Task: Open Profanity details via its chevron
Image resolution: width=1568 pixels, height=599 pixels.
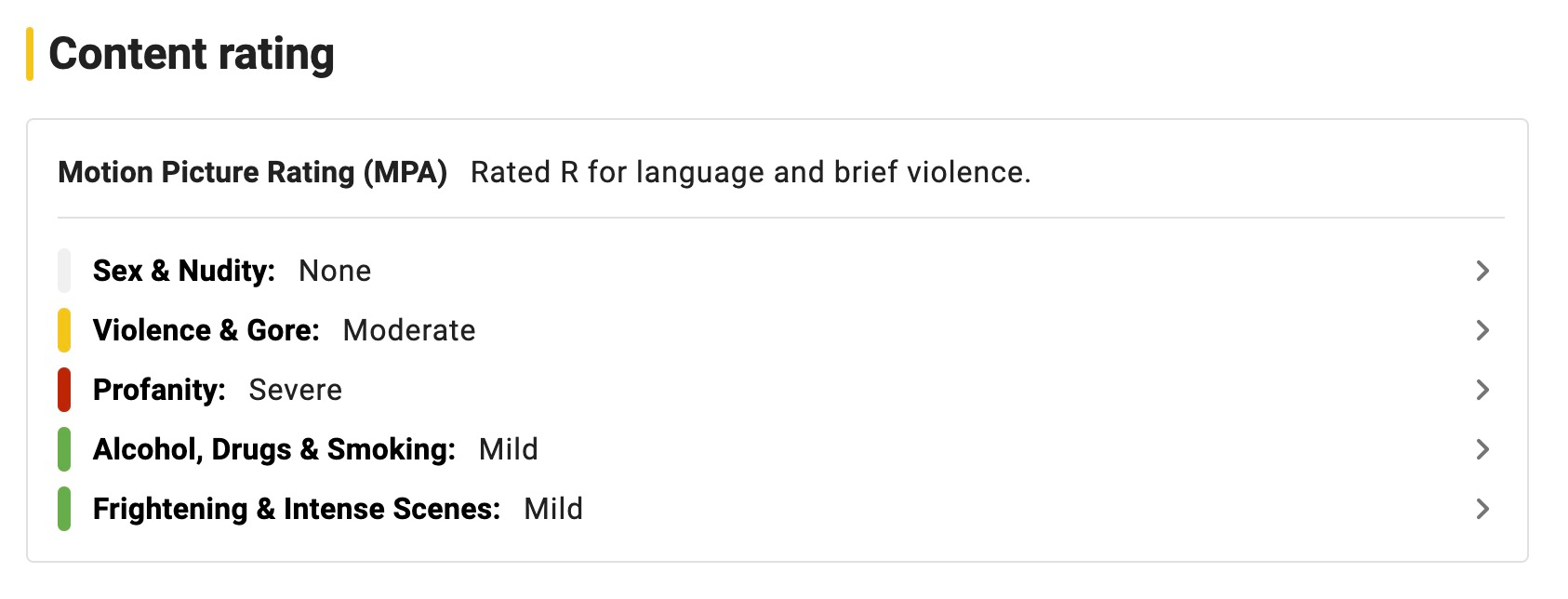Action: point(1482,390)
